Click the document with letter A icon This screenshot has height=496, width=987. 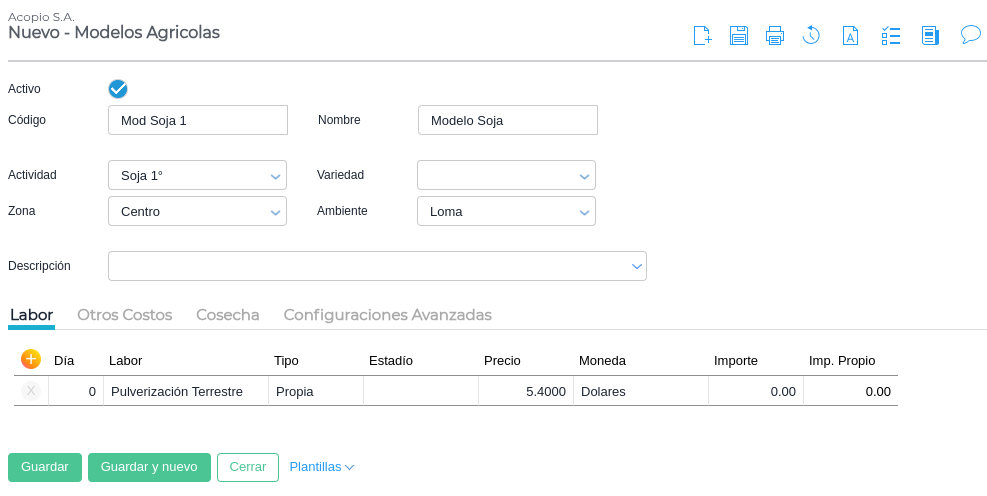point(850,36)
